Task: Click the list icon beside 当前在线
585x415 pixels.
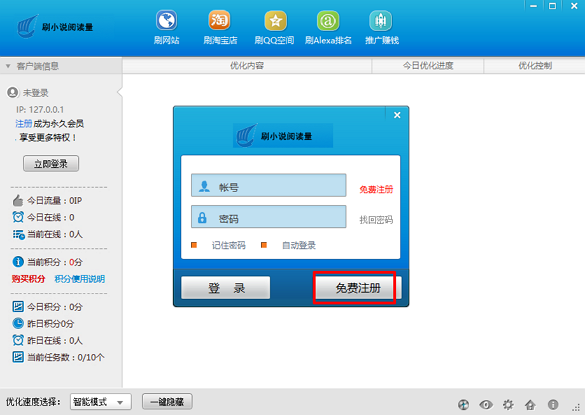Action: 18,234
